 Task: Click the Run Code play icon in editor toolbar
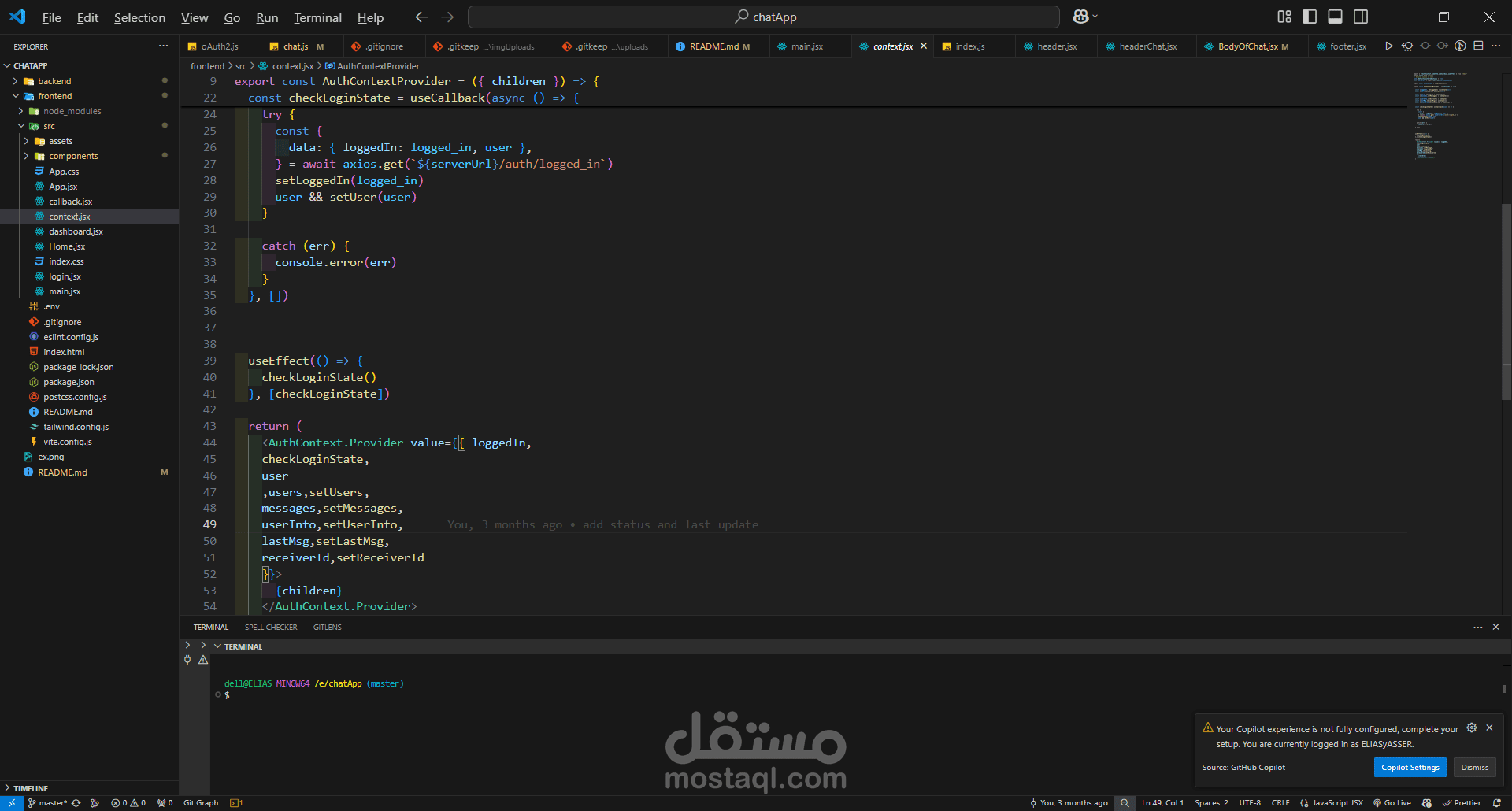pos(1388,46)
